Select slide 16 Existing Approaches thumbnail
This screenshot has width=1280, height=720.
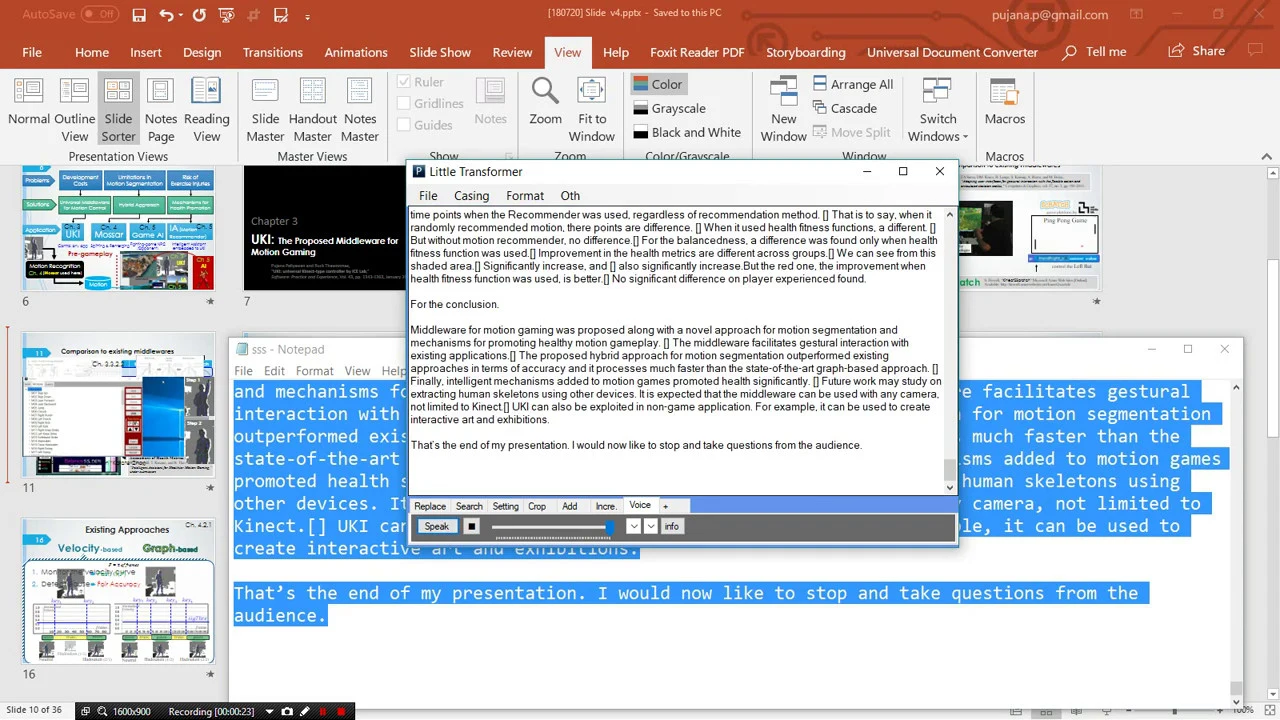point(118,590)
